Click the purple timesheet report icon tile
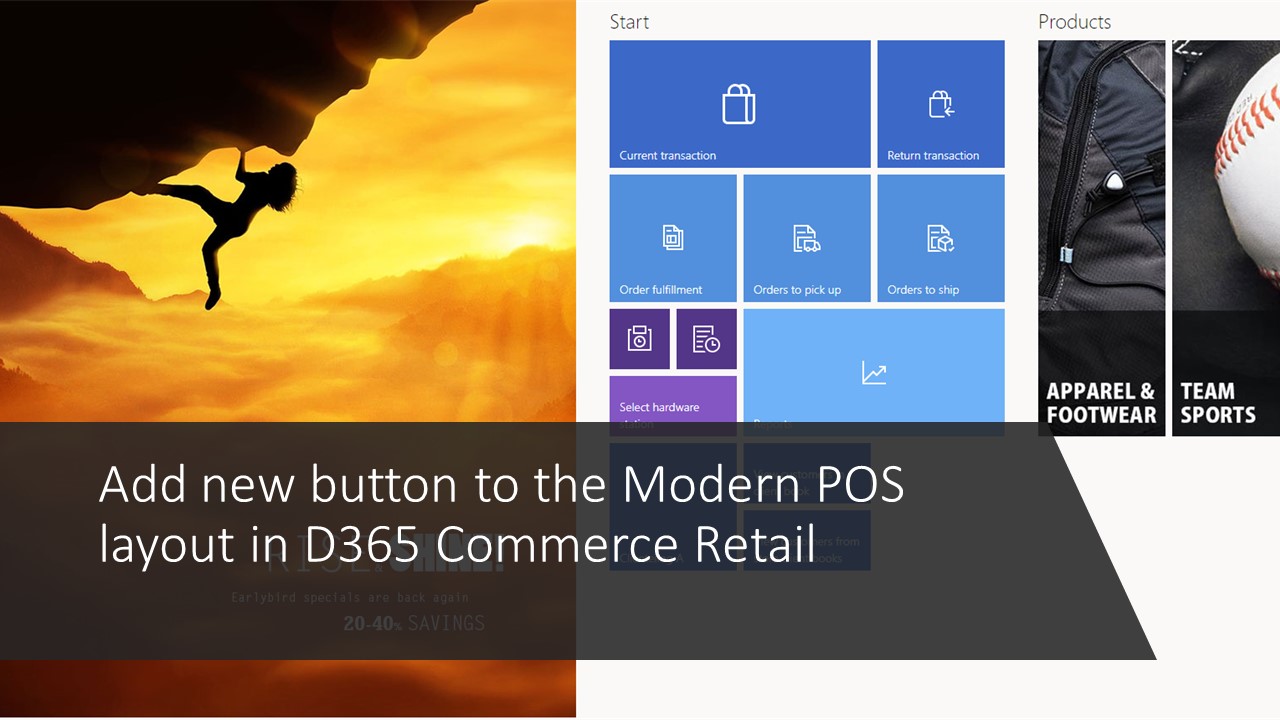 coord(706,338)
